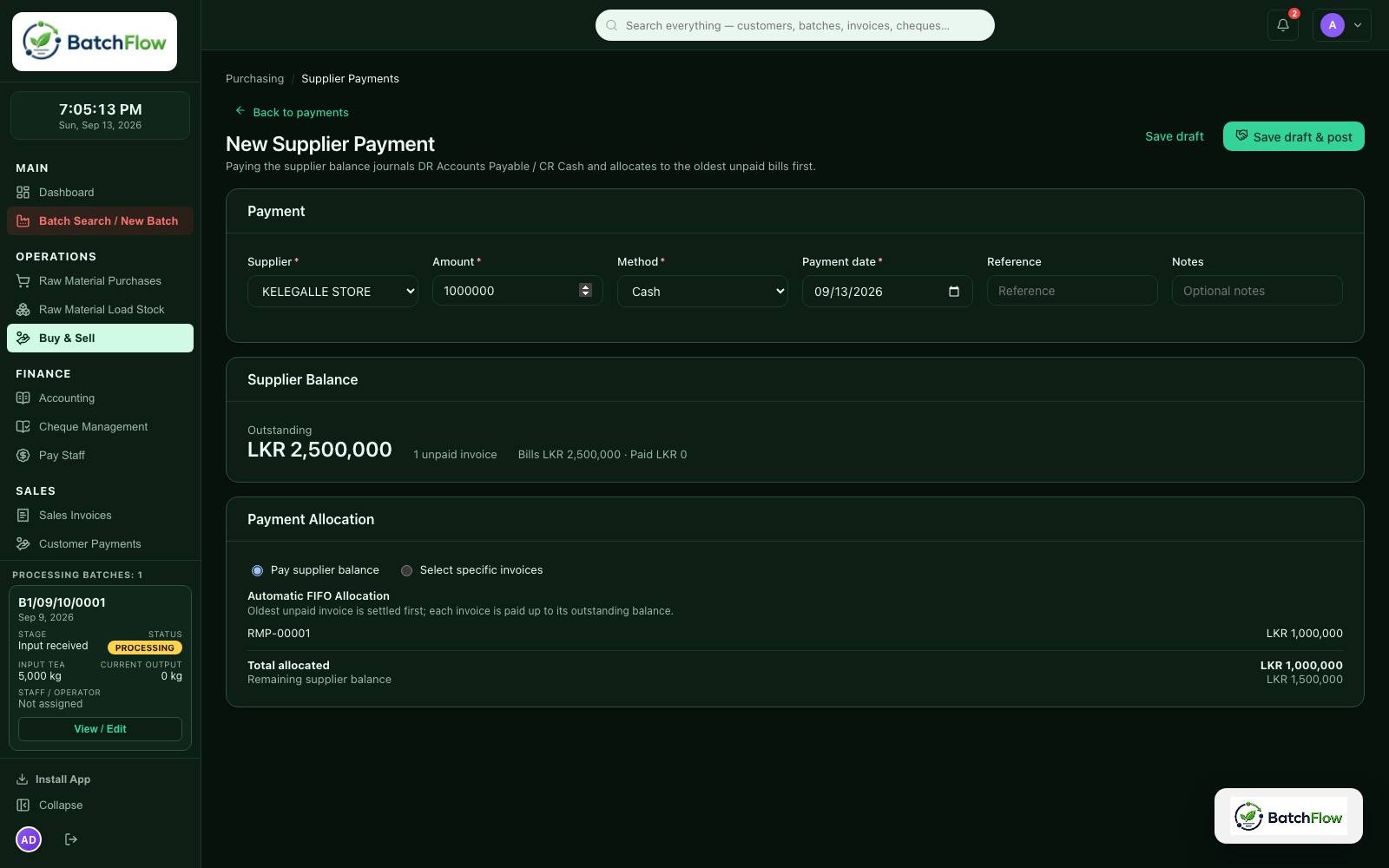This screenshot has height=868, width=1389.
Task: Click View / Edit on batch B1/09/10/0001
Action: coord(100,729)
